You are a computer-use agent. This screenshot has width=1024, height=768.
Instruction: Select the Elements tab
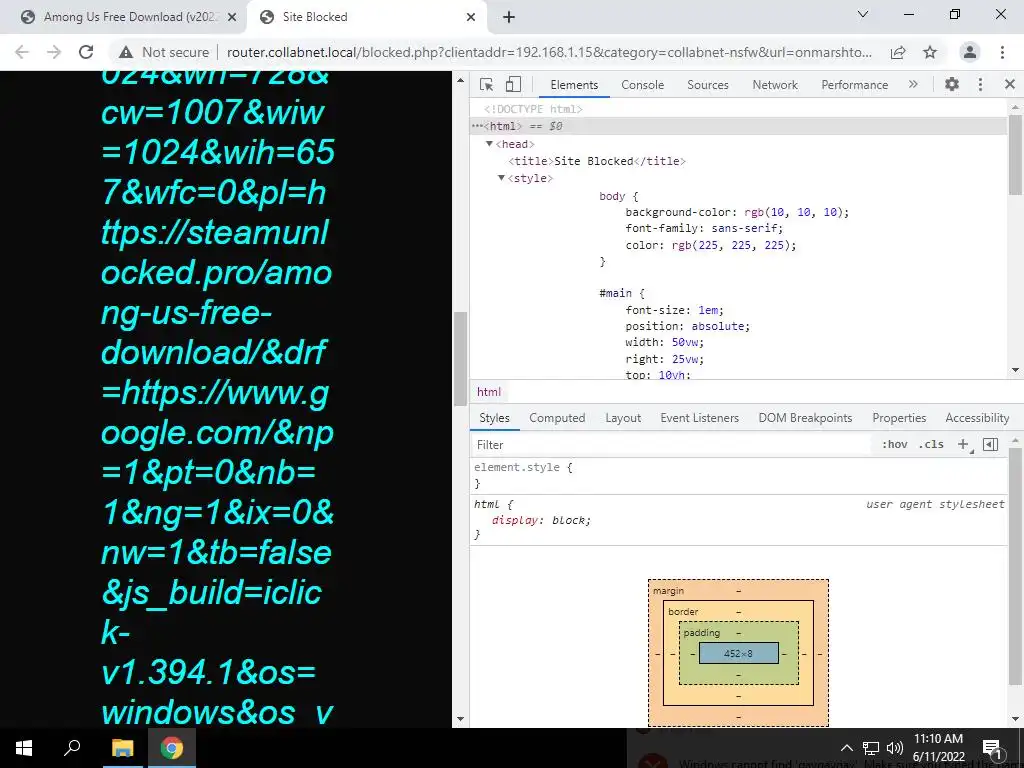574,85
